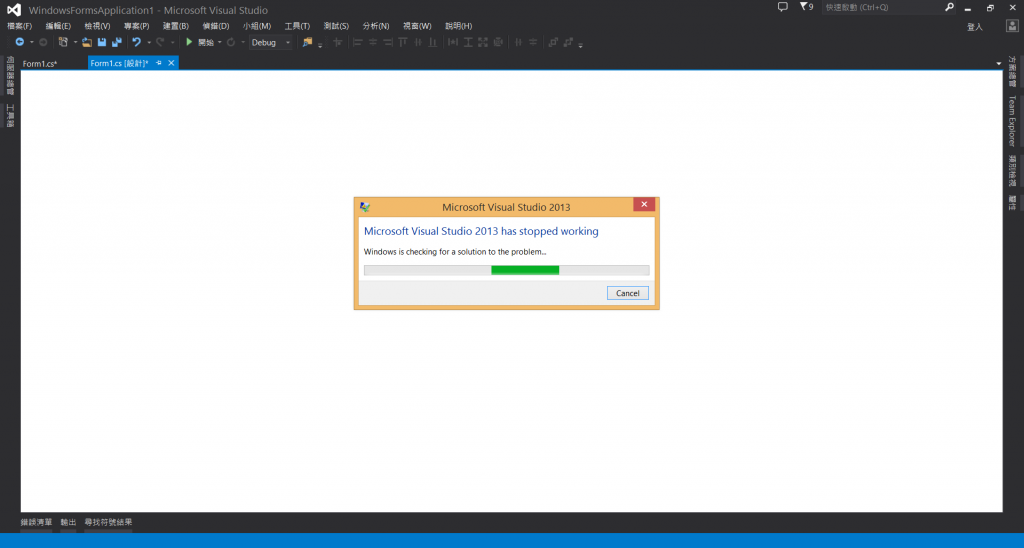Open the 錯誤清單 panel tab
Viewport: 1024px width, 548px height.
(x=37, y=522)
